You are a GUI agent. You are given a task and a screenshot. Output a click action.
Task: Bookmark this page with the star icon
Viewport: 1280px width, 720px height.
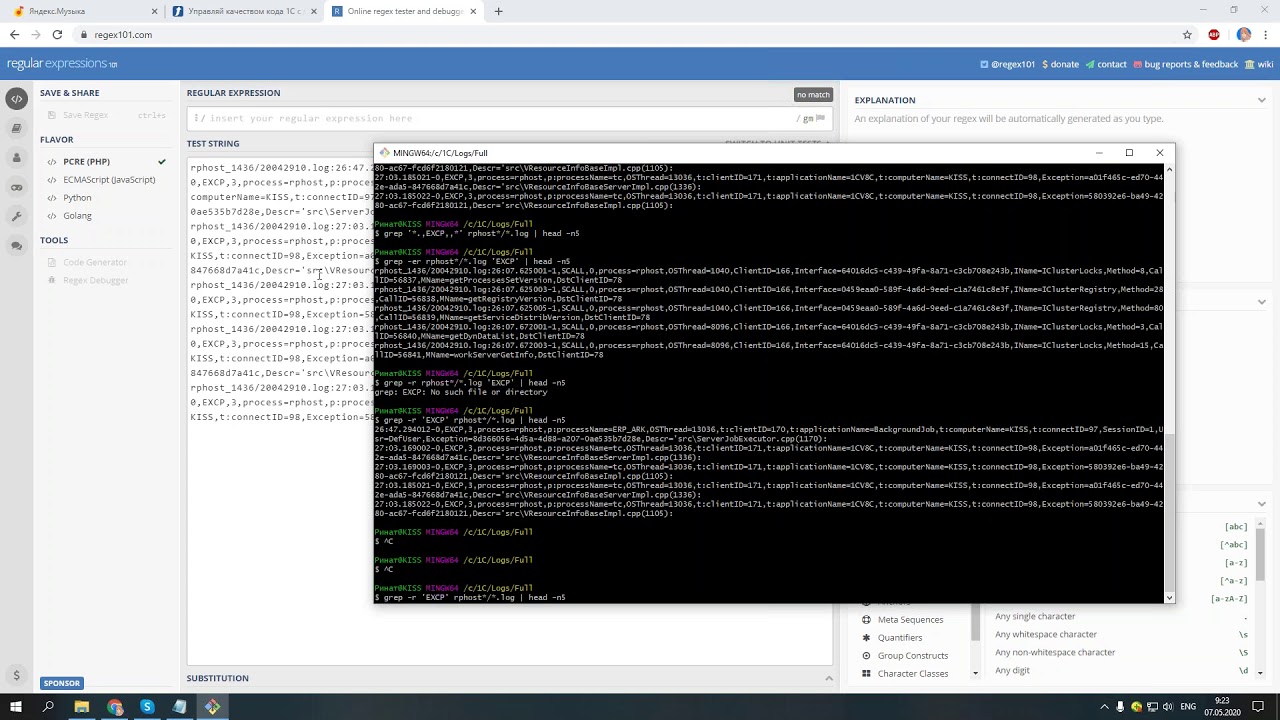[1187, 35]
